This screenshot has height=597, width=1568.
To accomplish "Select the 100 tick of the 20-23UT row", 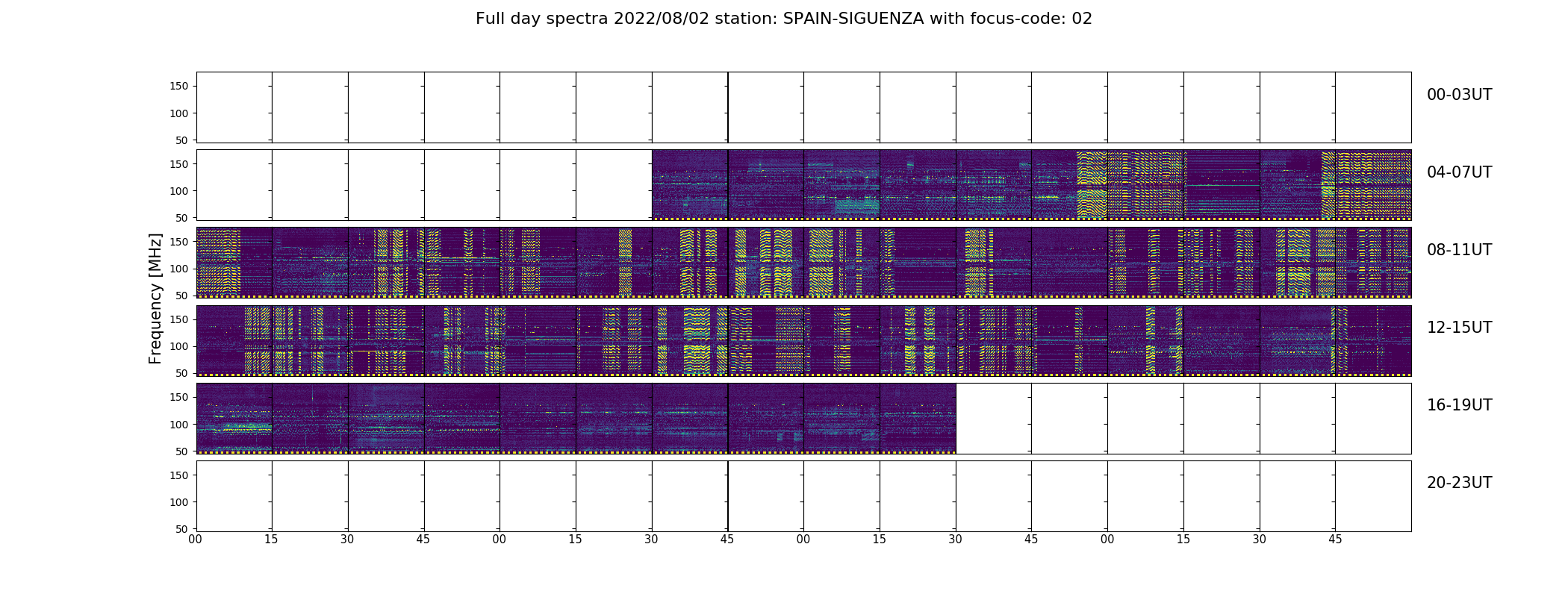I will (179, 501).
